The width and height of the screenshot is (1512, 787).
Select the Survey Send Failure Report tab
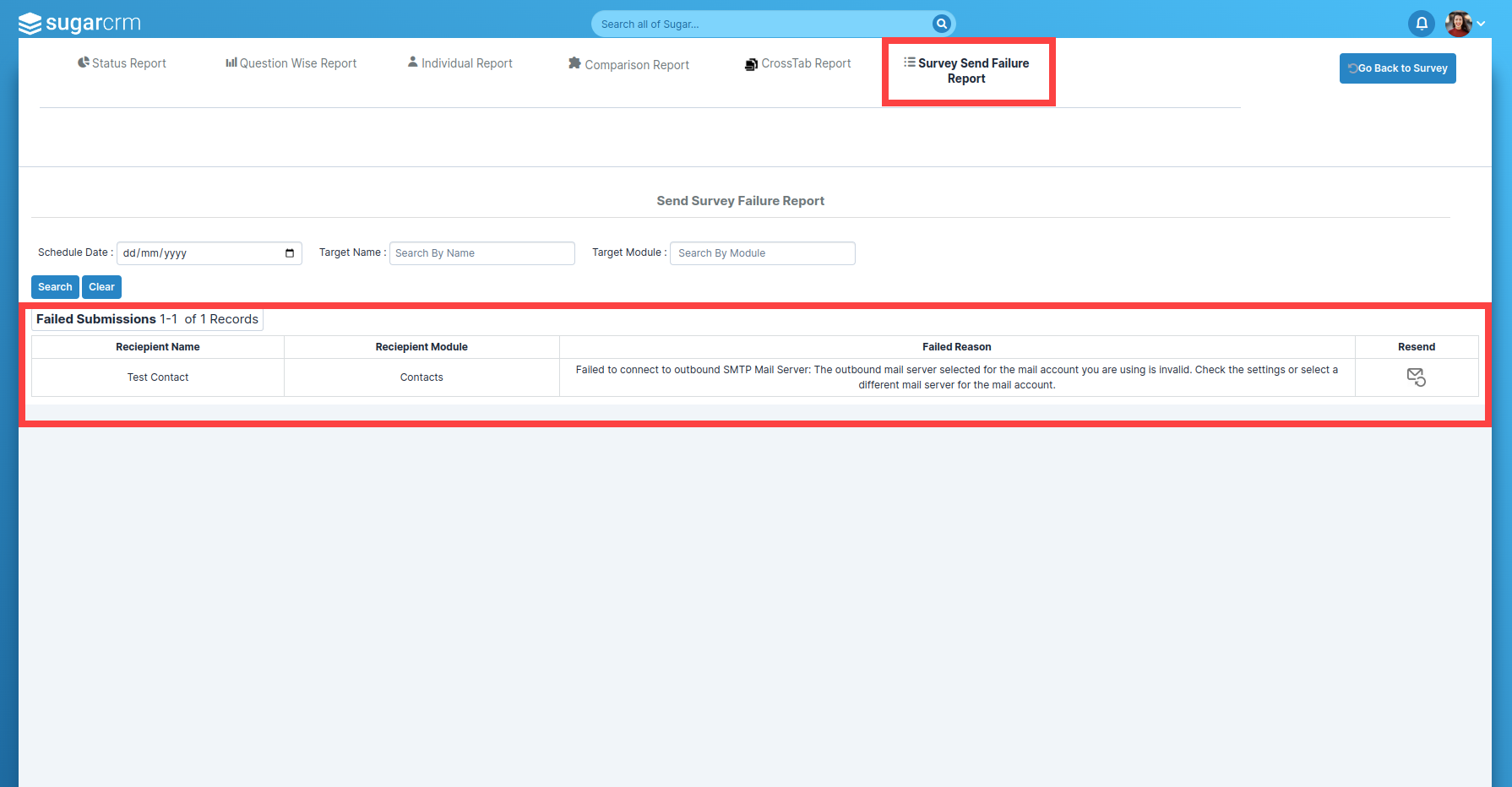click(x=967, y=71)
